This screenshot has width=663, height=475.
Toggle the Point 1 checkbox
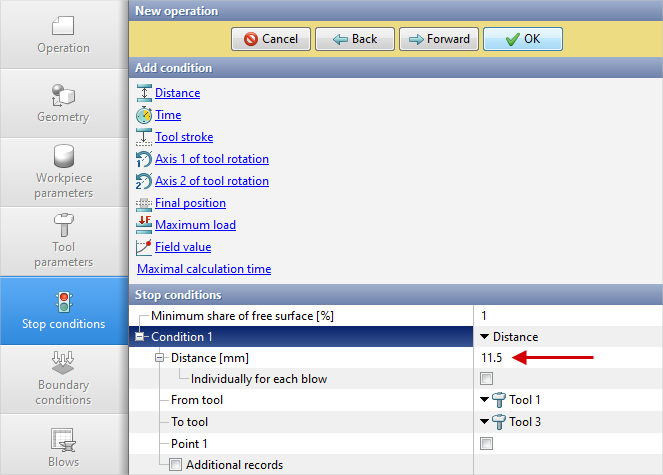[x=487, y=443]
